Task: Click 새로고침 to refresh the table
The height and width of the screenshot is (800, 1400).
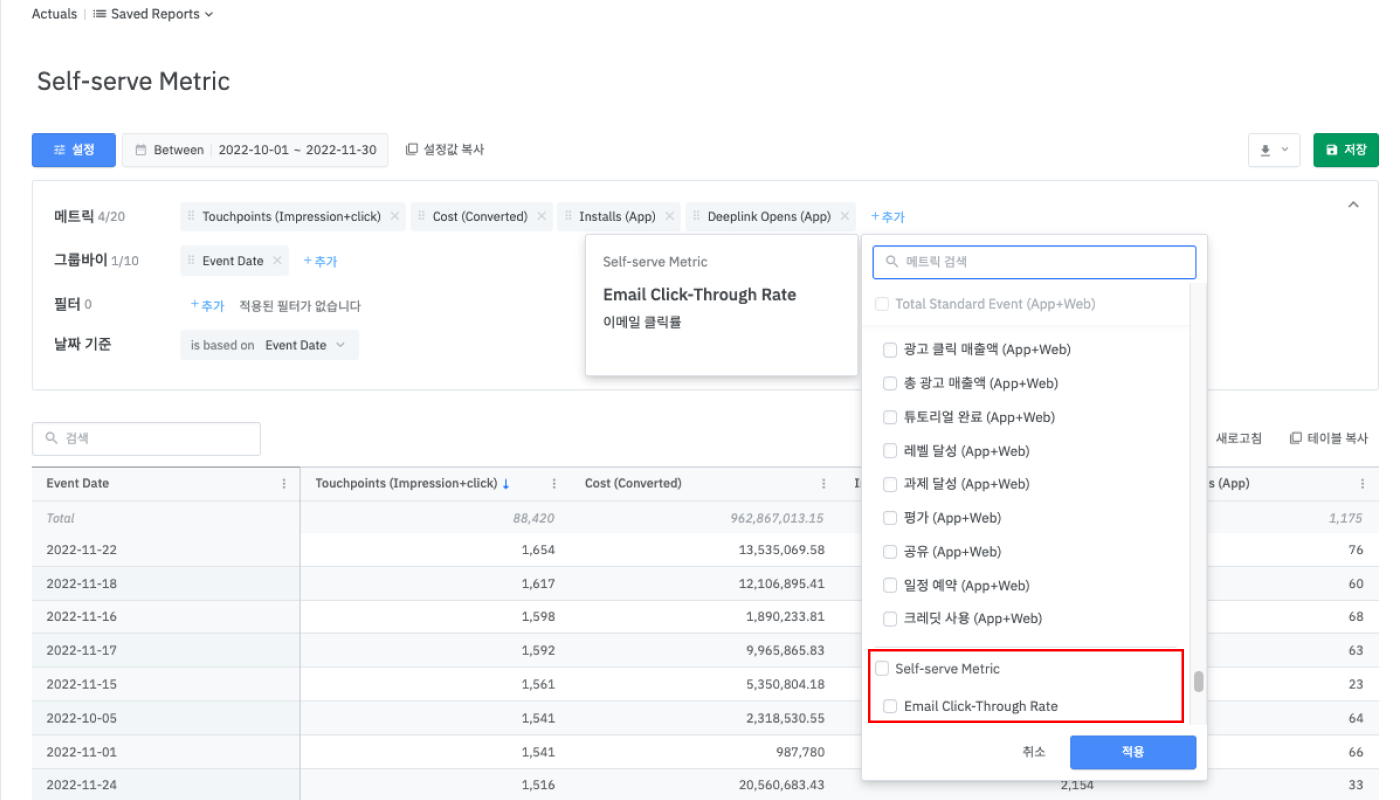Action: click(x=1238, y=439)
